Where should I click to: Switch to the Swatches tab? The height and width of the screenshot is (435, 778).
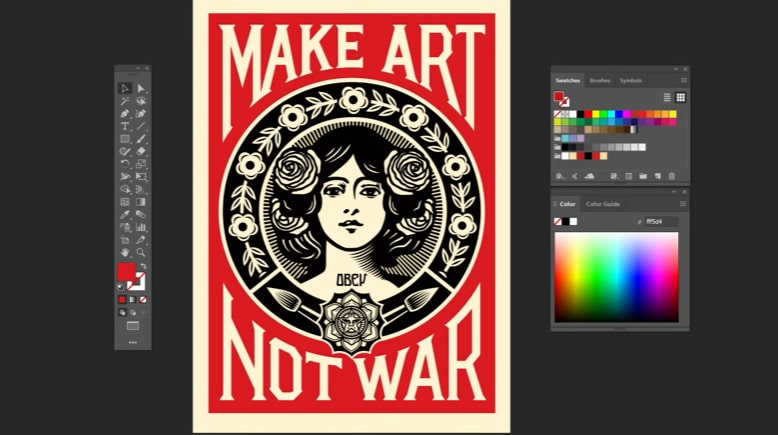(x=568, y=80)
